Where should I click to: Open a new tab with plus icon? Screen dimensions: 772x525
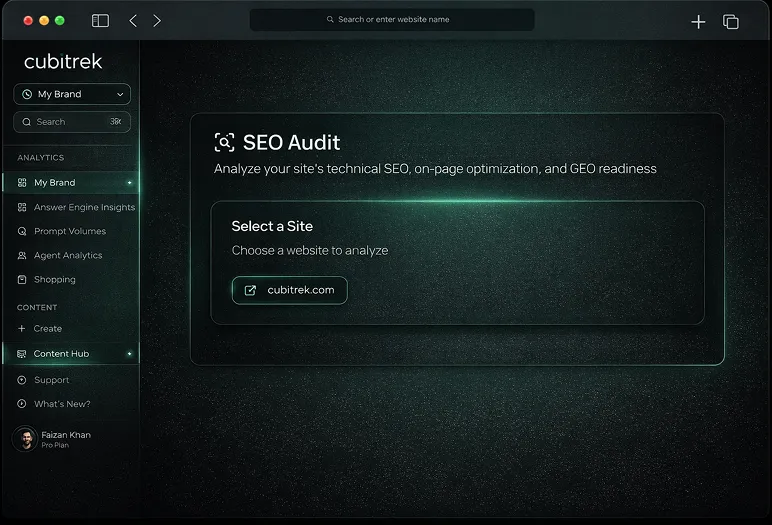tap(698, 22)
